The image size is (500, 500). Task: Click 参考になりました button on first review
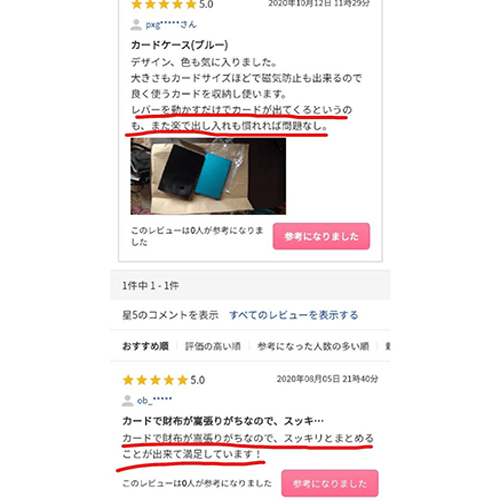(321, 236)
